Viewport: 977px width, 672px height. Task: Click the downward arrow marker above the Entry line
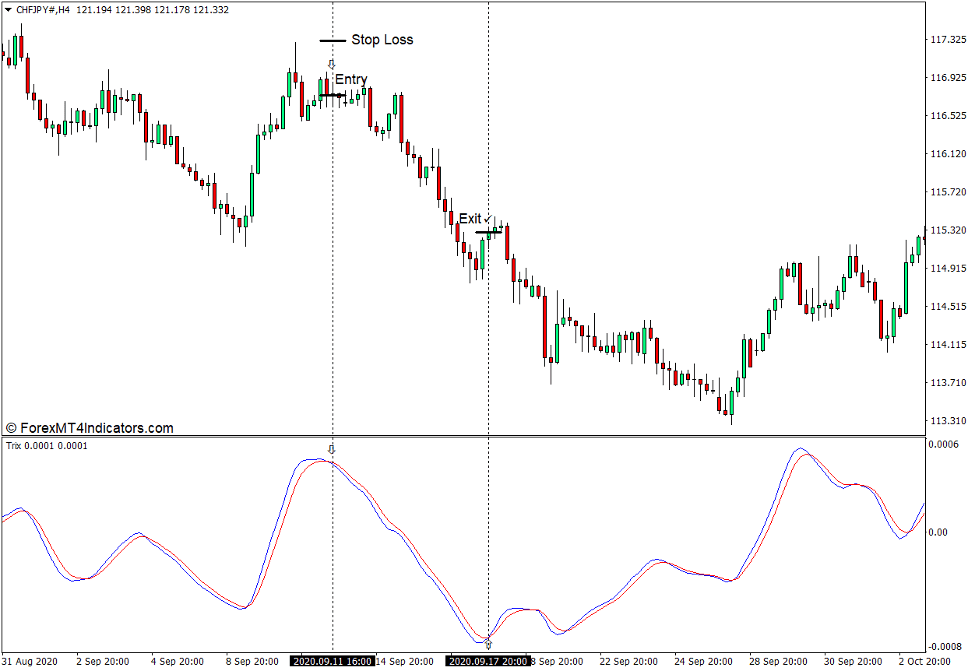[x=333, y=64]
